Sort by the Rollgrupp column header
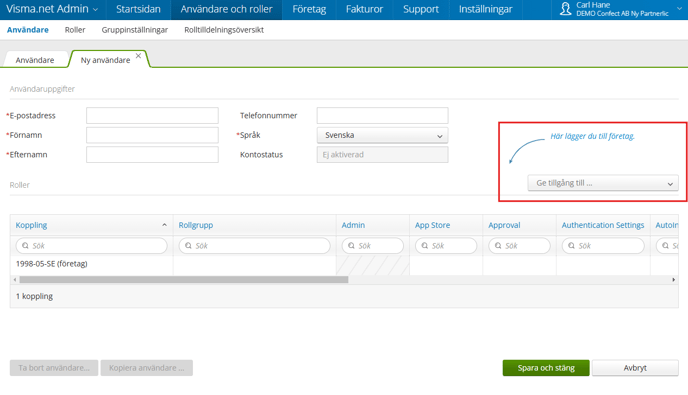 pos(196,225)
